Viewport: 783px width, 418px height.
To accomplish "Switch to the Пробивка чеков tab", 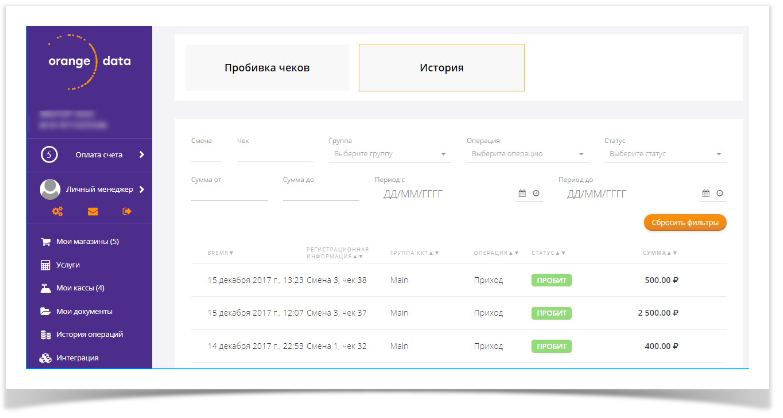I will tap(267, 68).
